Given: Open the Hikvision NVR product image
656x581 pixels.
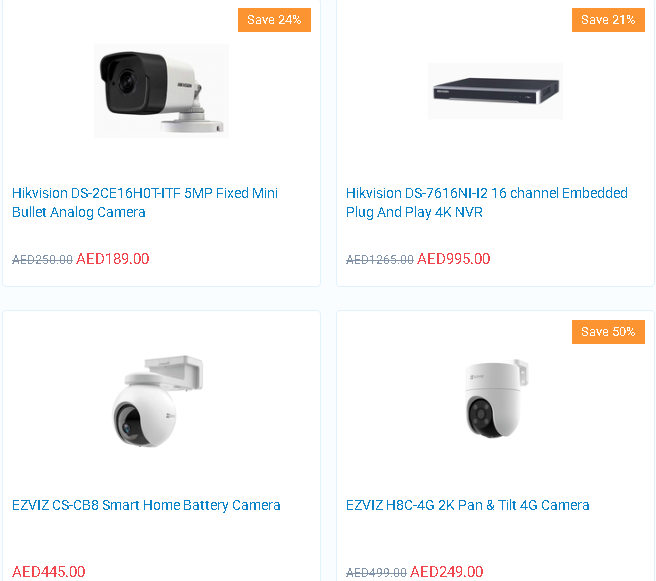Looking at the screenshot, I should click(495, 91).
